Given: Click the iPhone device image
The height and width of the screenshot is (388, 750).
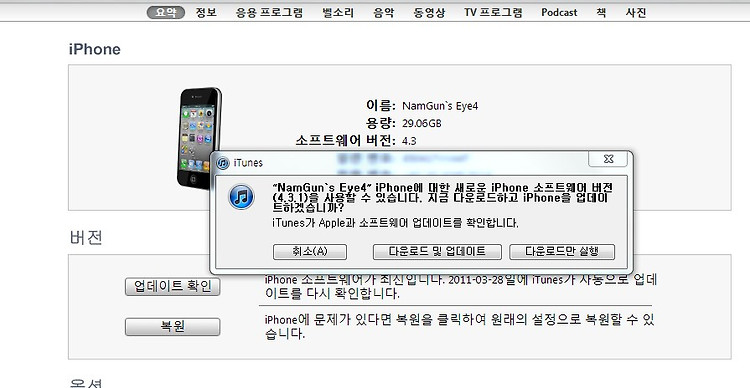Looking at the screenshot, I should point(200,138).
